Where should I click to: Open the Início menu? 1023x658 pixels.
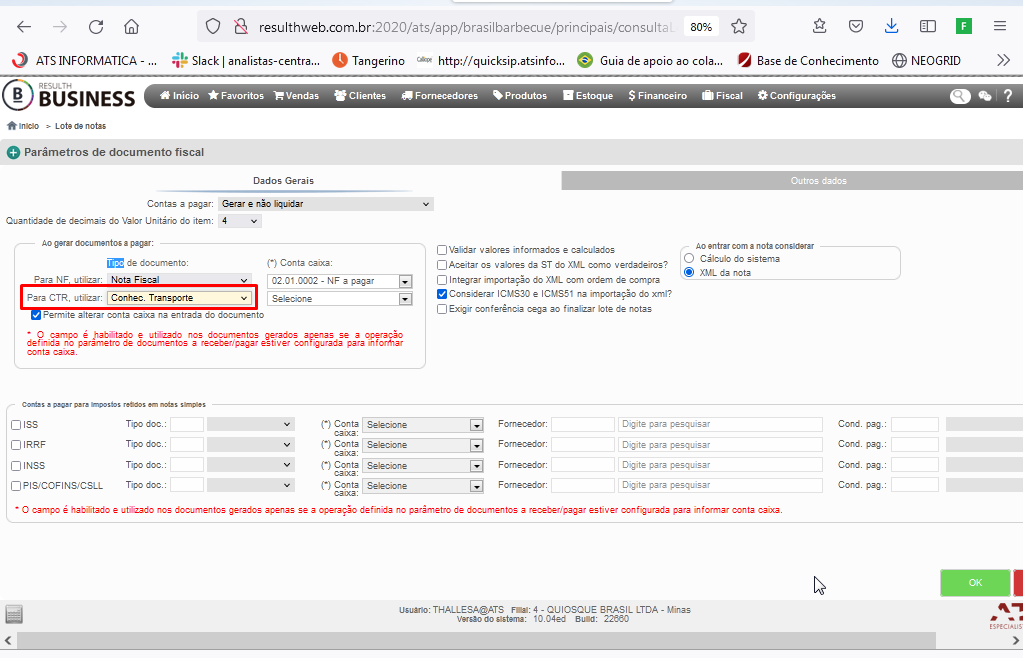pos(179,96)
